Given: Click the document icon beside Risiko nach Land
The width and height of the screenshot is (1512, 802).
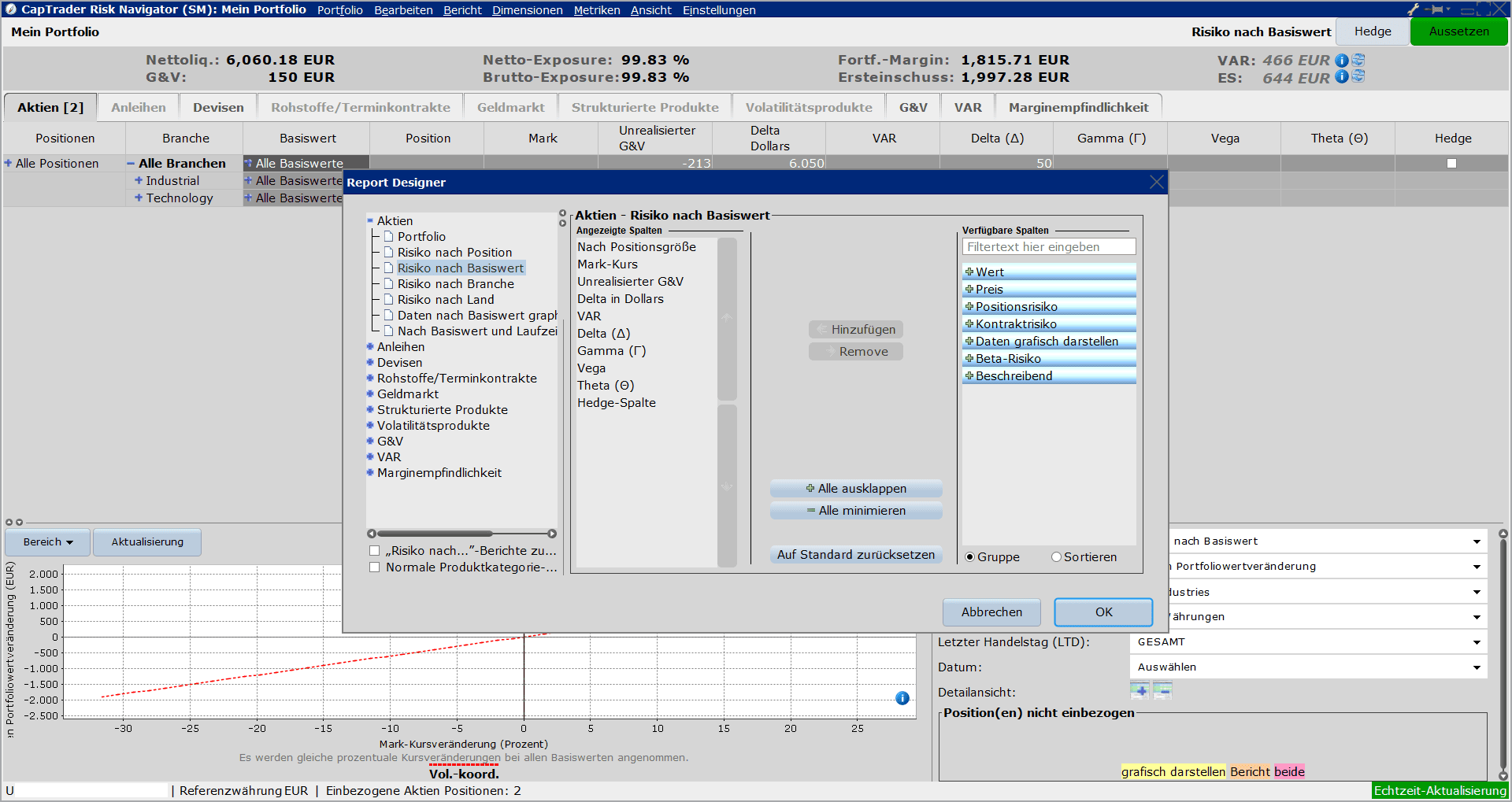Looking at the screenshot, I should (x=388, y=299).
